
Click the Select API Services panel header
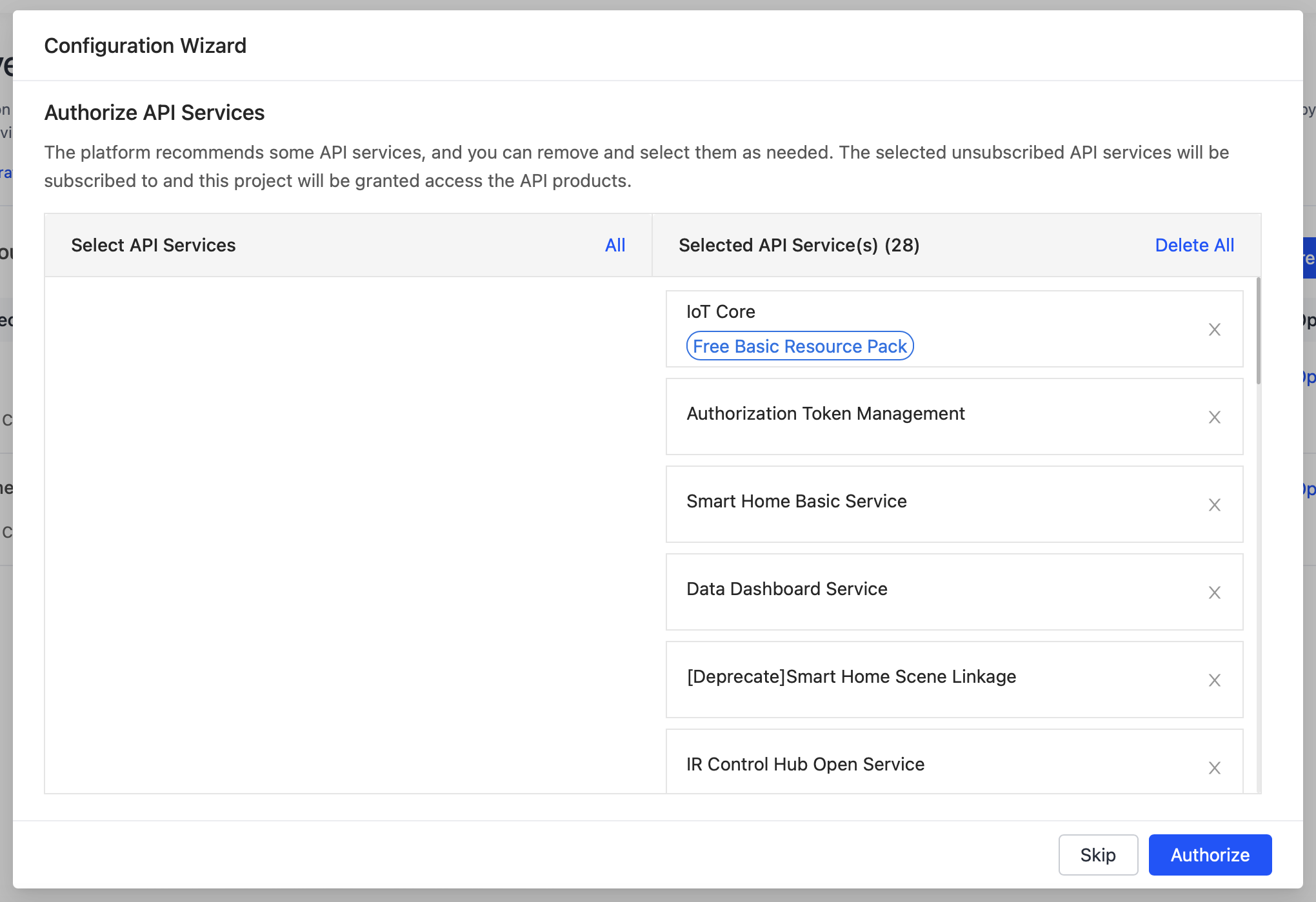click(153, 245)
